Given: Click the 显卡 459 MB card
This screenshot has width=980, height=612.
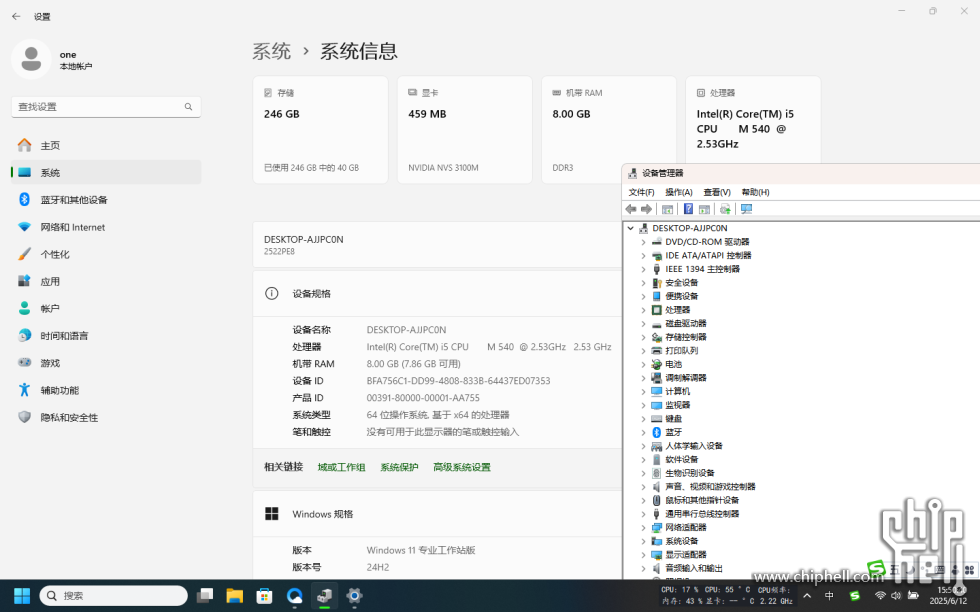Looking at the screenshot, I should click(x=465, y=130).
